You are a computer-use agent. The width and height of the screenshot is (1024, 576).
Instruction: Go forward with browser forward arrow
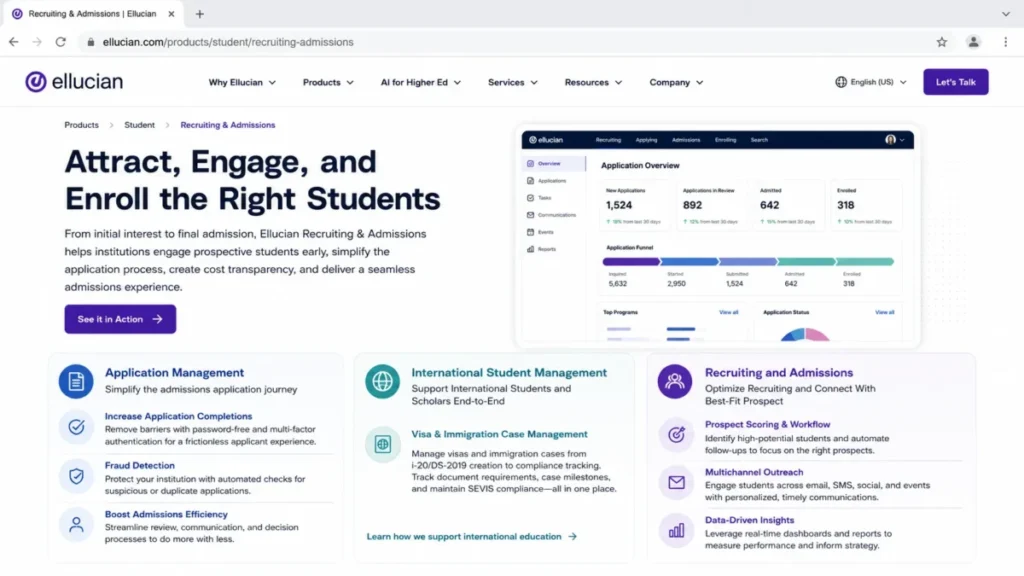point(37,42)
